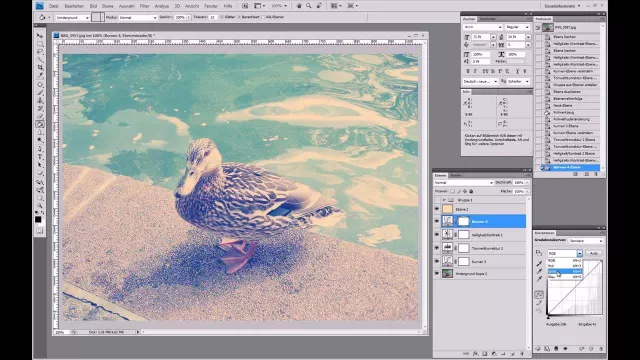Pick the black point eyedropper in Curves
The image size is (640, 360).
(x=539, y=263)
